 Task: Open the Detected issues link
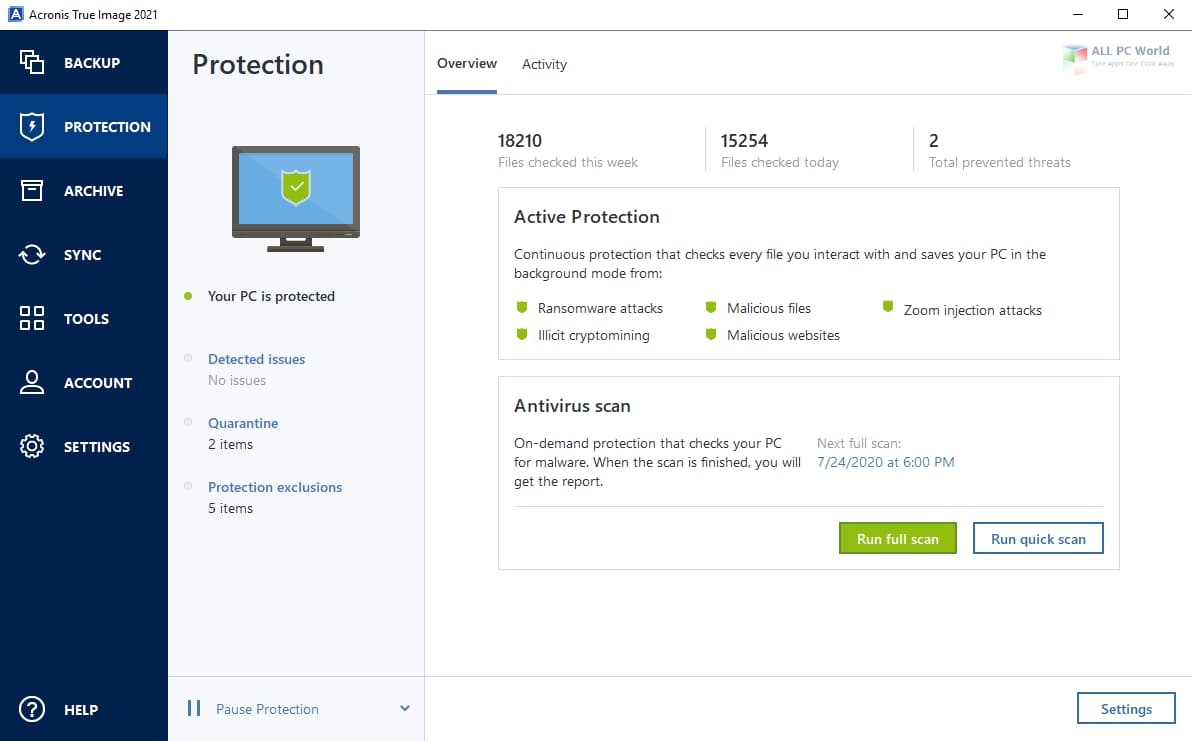click(x=256, y=359)
